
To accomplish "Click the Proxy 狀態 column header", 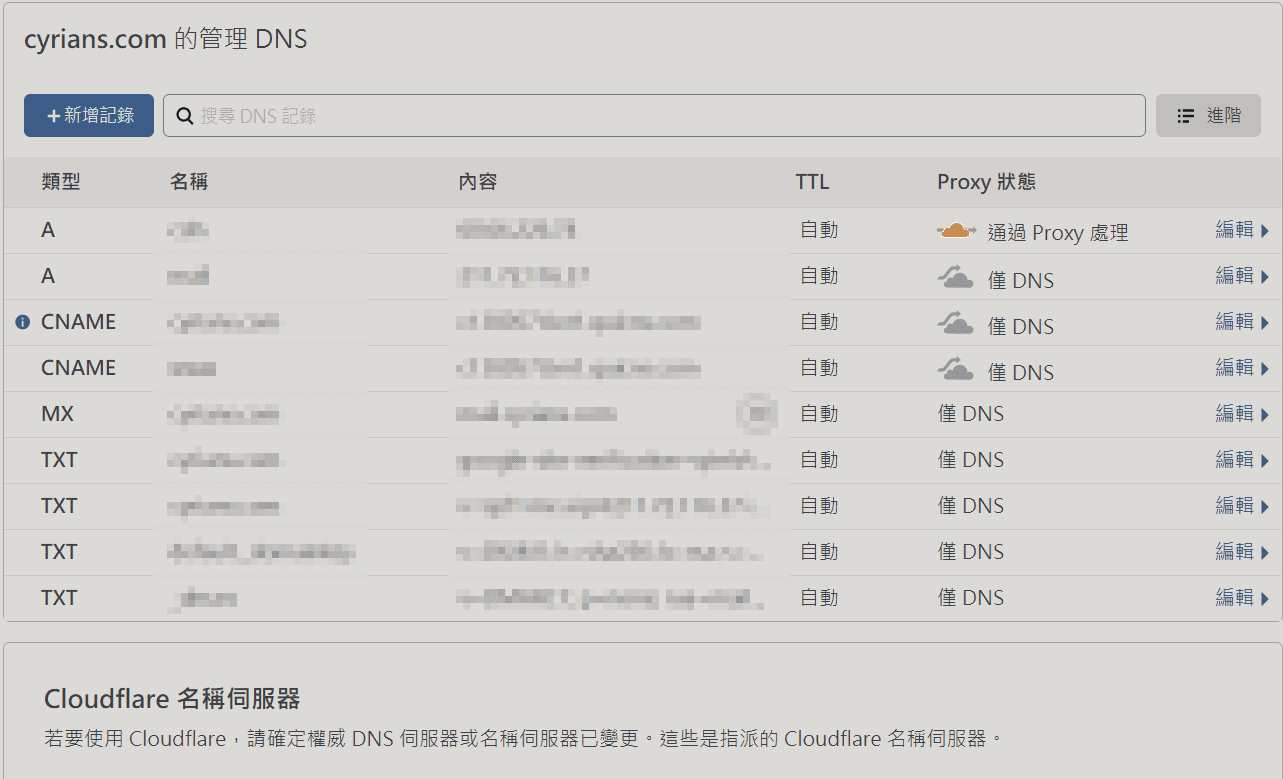I will (x=986, y=182).
